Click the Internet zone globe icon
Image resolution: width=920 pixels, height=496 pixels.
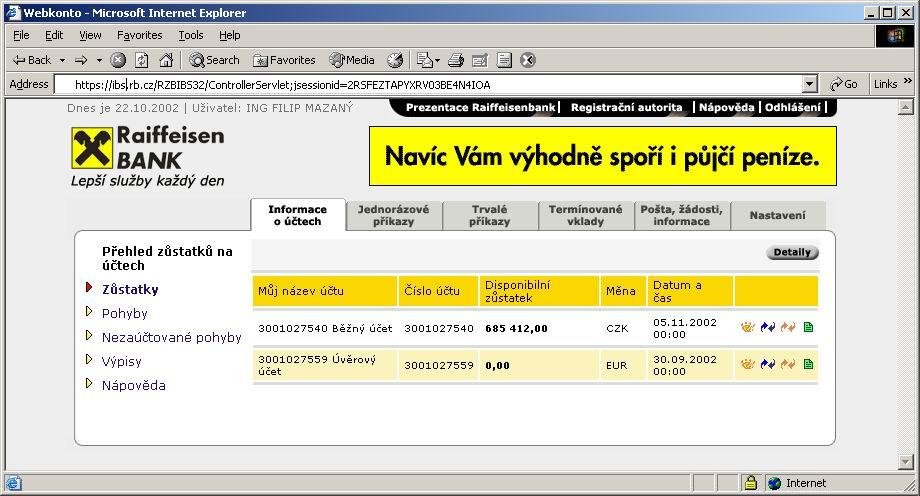[x=774, y=483]
